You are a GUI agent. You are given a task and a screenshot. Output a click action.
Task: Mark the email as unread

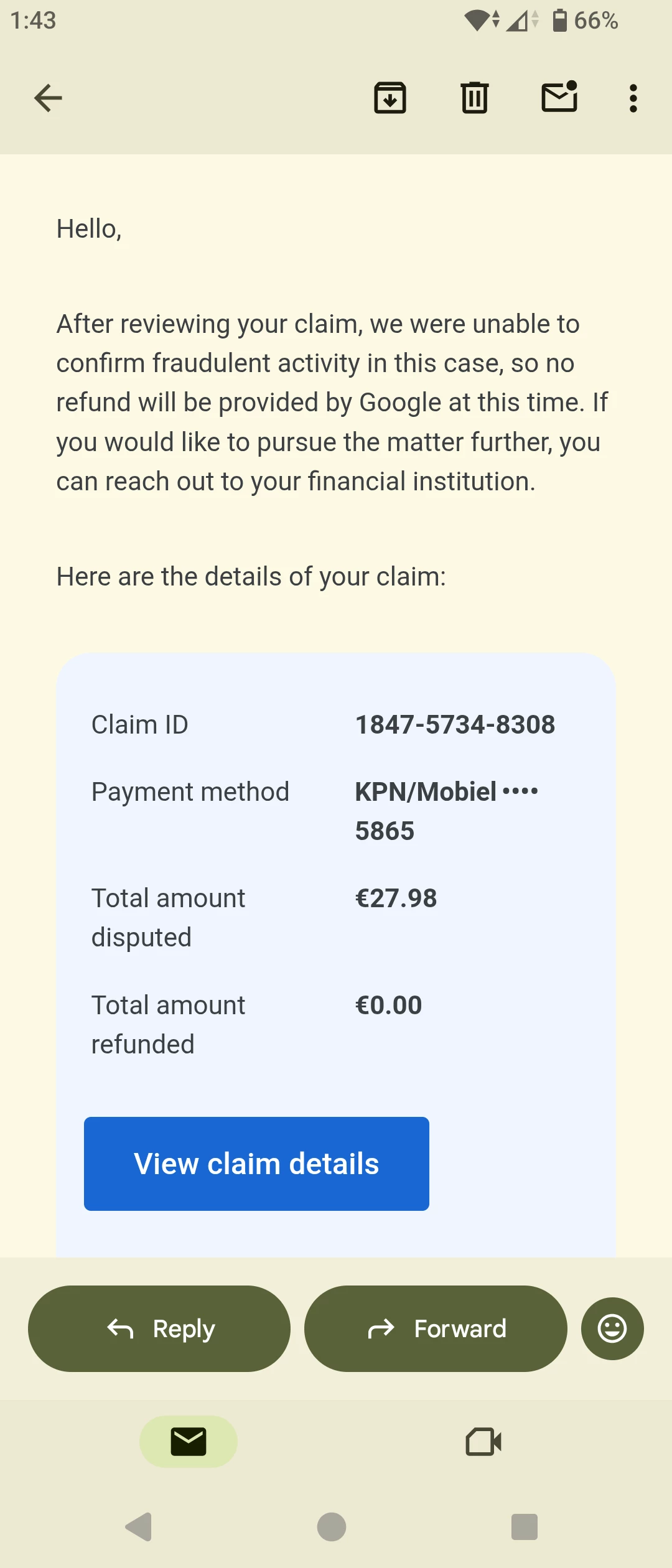tap(559, 98)
